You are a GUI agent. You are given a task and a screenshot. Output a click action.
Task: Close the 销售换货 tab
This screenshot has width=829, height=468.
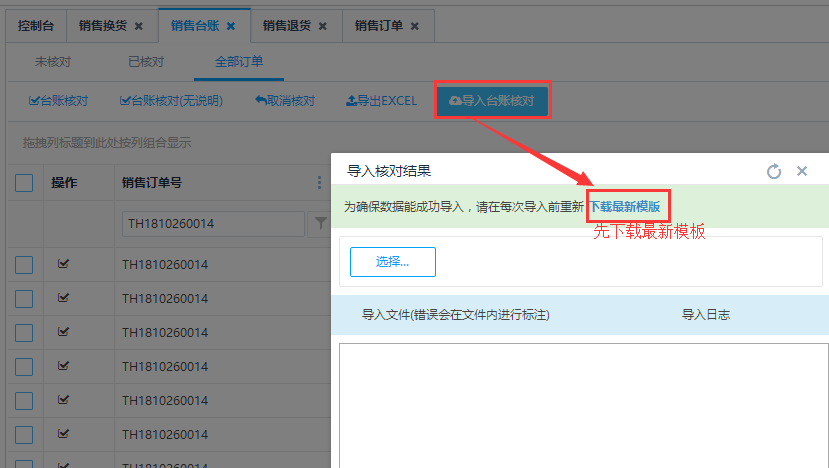(x=139, y=26)
